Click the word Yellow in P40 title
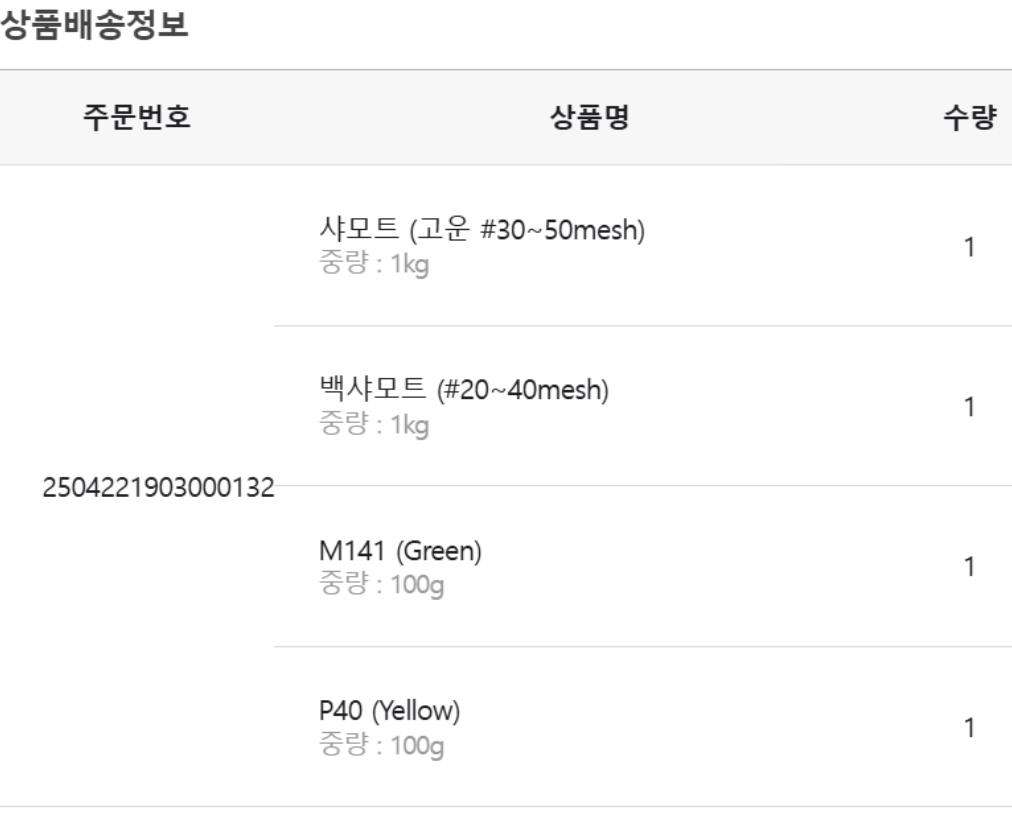The height and width of the screenshot is (813, 1012). point(416,710)
